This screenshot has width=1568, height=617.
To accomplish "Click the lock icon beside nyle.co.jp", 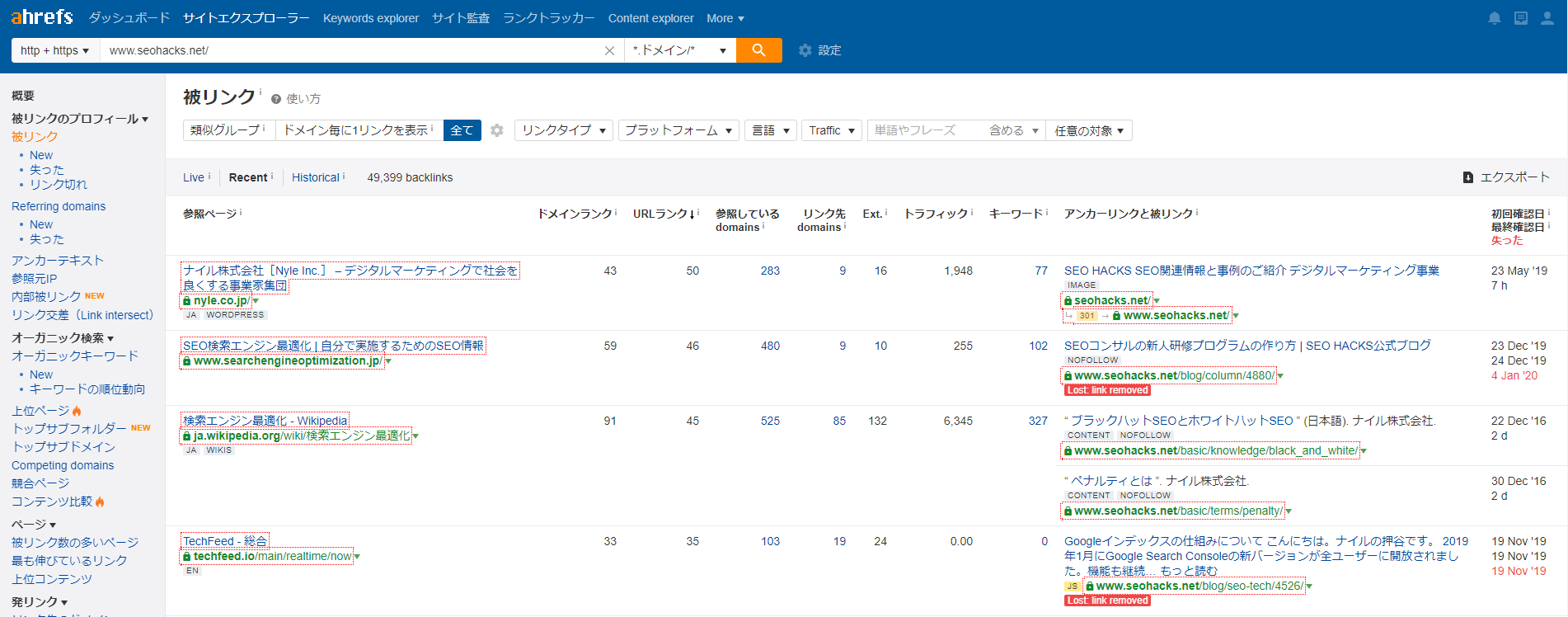I will tap(187, 301).
